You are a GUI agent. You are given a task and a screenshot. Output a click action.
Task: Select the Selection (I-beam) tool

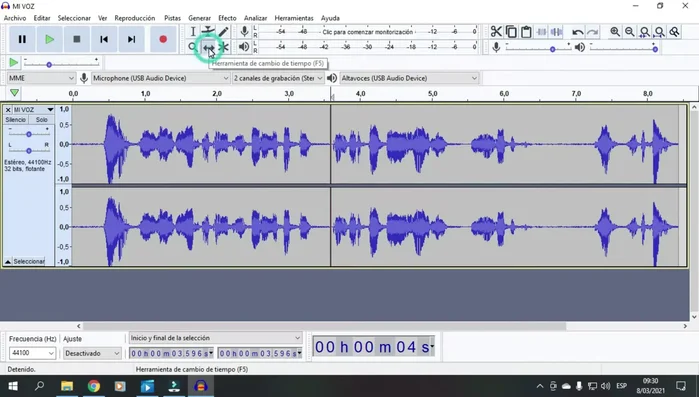click(193, 32)
